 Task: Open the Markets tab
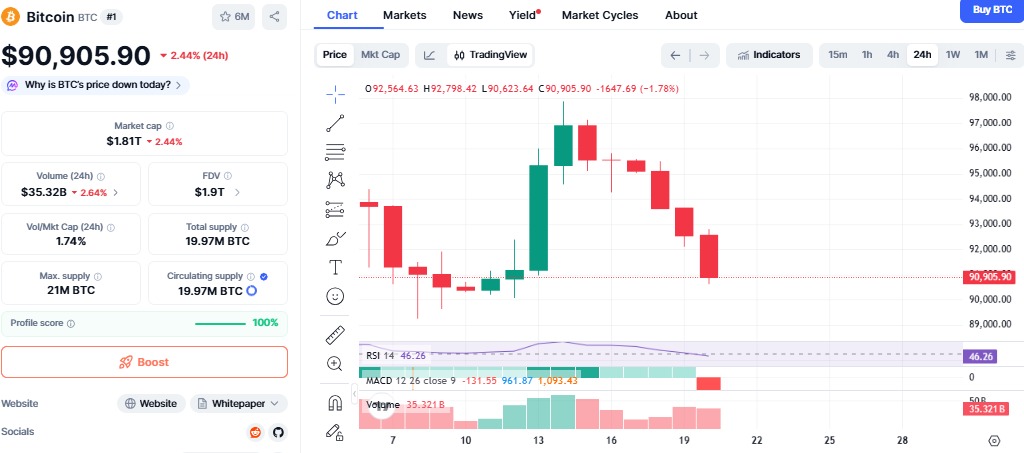click(x=404, y=15)
